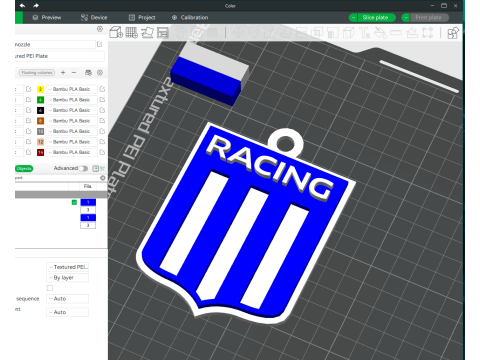Open the Text shape tool
Screen dimensions: 480x360
[x=364, y=32]
